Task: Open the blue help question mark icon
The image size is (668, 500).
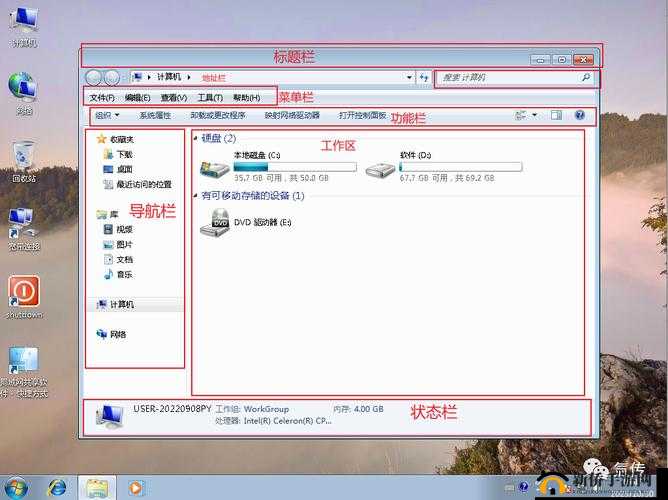Action: pyautogui.click(x=579, y=115)
